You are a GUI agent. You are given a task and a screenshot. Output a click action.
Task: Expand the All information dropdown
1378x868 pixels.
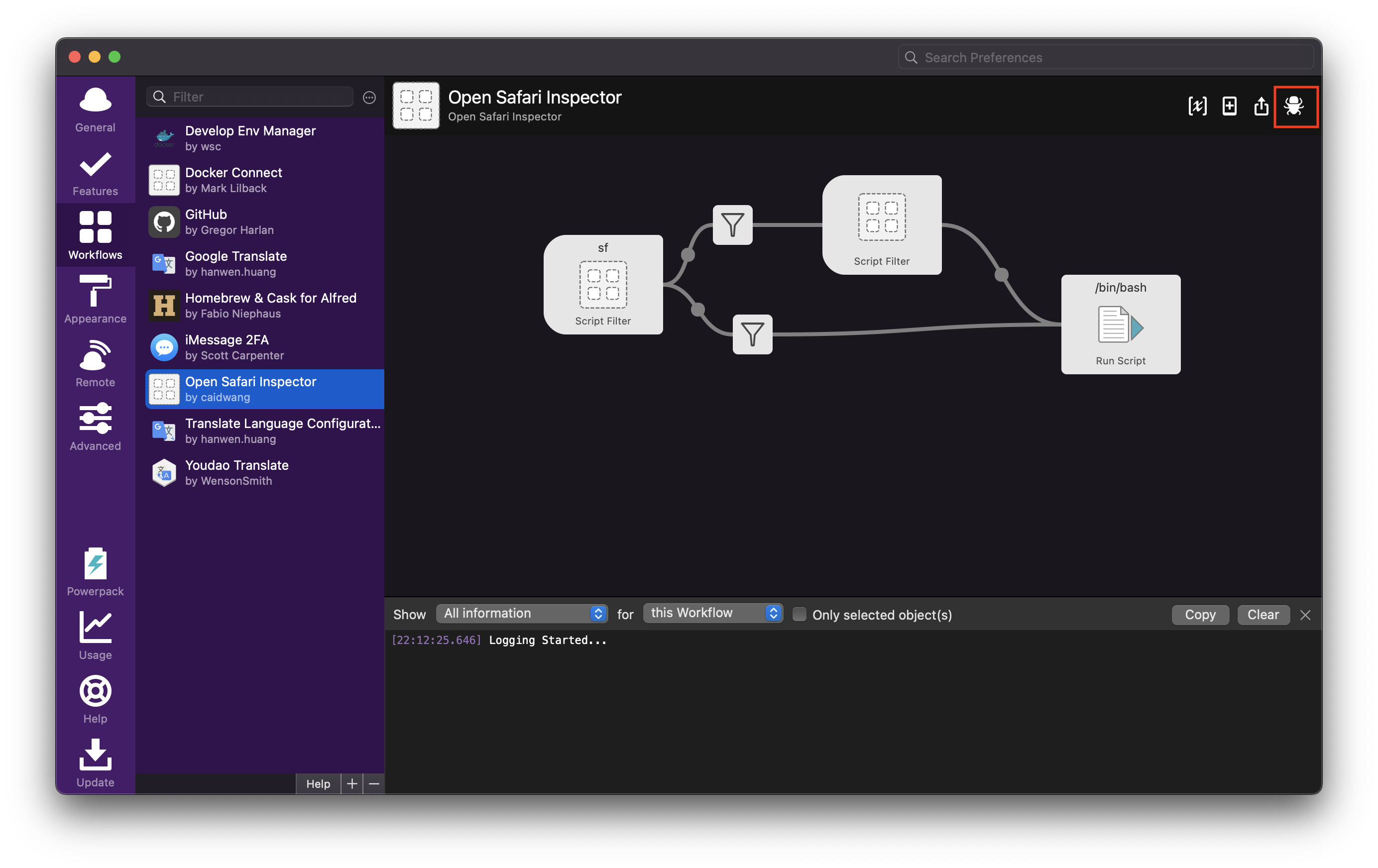pos(521,613)
